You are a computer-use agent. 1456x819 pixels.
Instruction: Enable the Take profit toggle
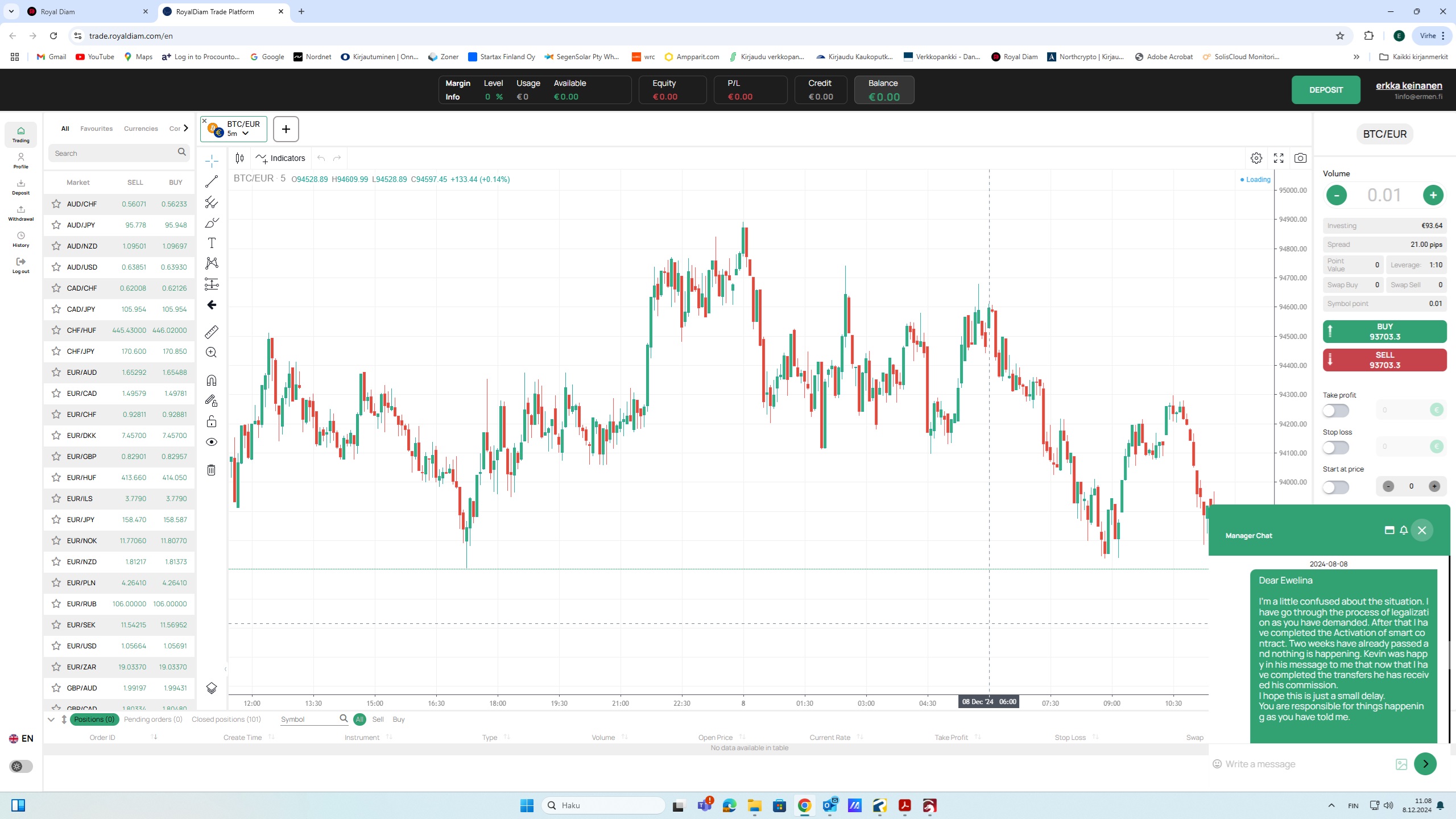pyautogui.click(x=1335, y=410)
